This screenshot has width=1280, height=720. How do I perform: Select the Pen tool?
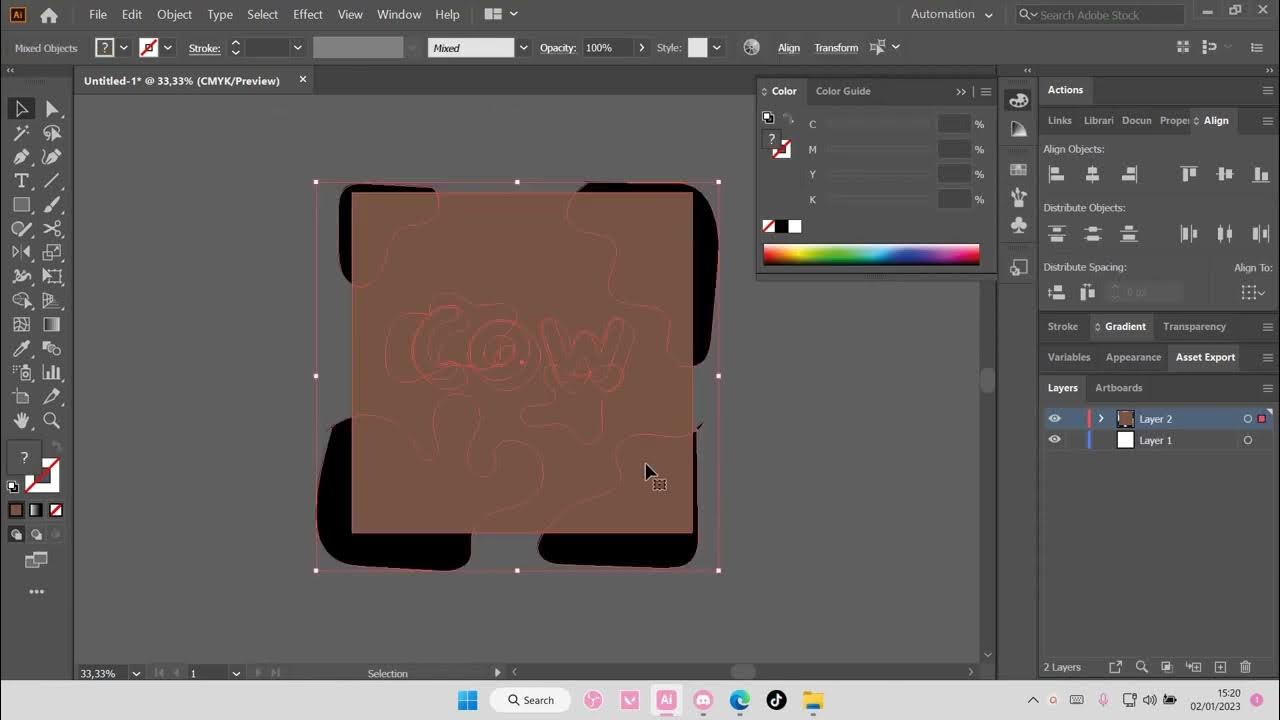point(21,157)
